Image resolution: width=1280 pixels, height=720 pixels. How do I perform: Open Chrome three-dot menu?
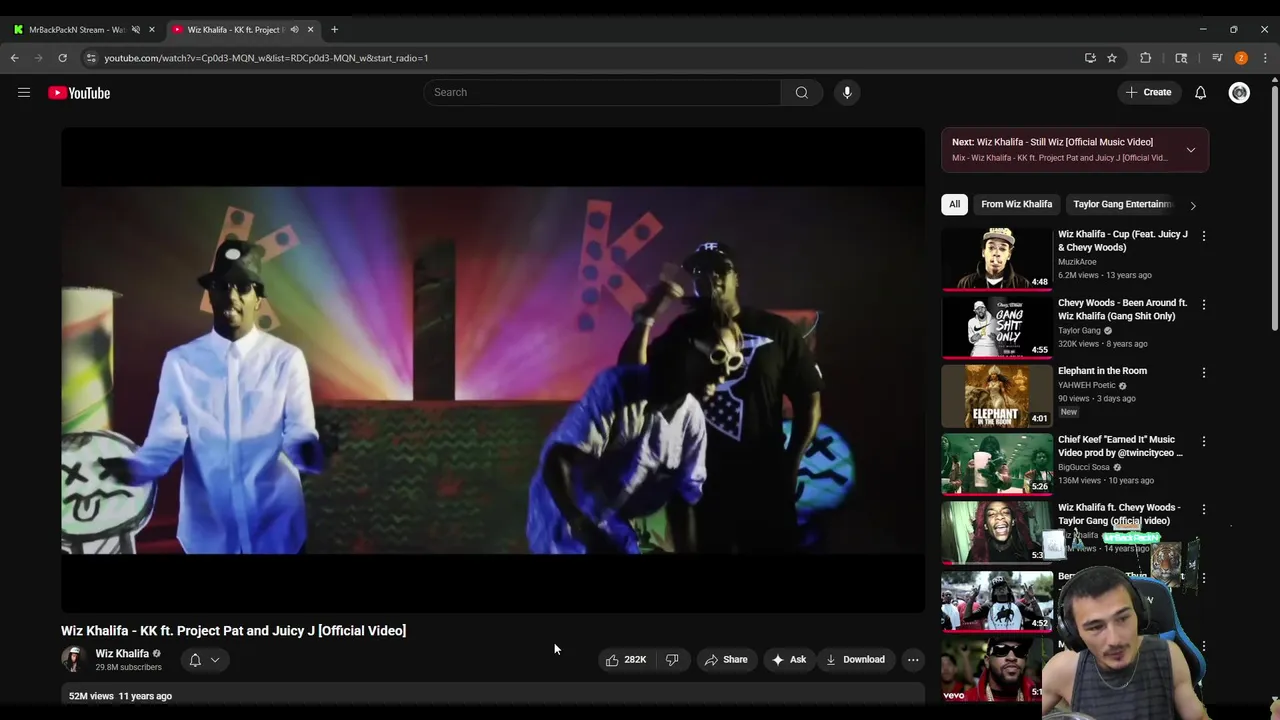1265,58
